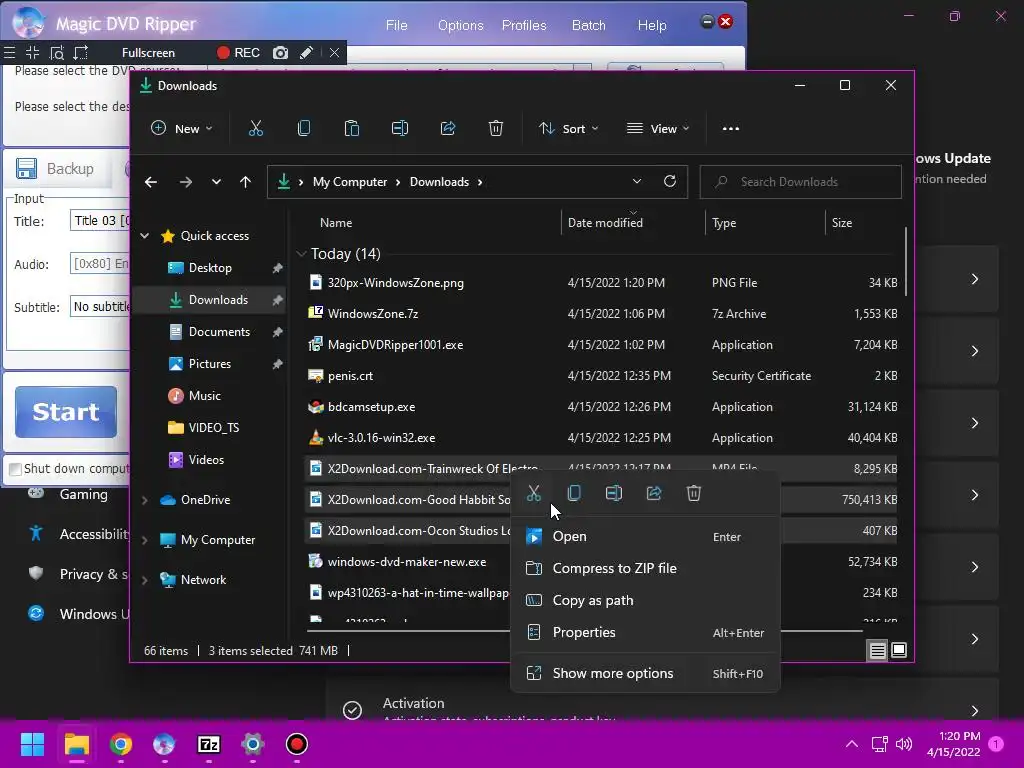
Task: Choose Copy as path
Action: coord(645,600)
